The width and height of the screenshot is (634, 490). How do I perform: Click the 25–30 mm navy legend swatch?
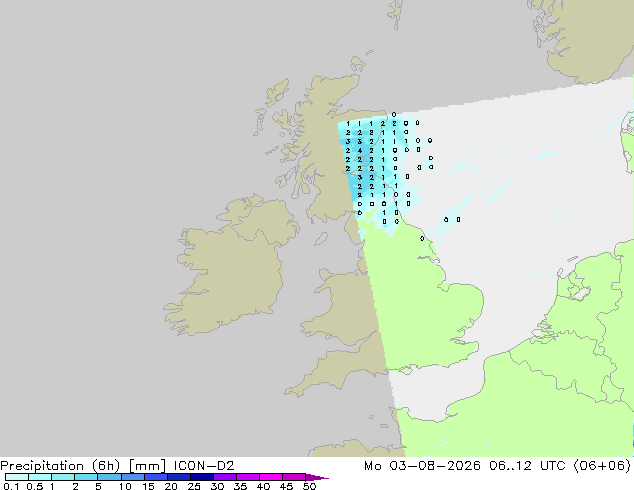click(201, 477)
